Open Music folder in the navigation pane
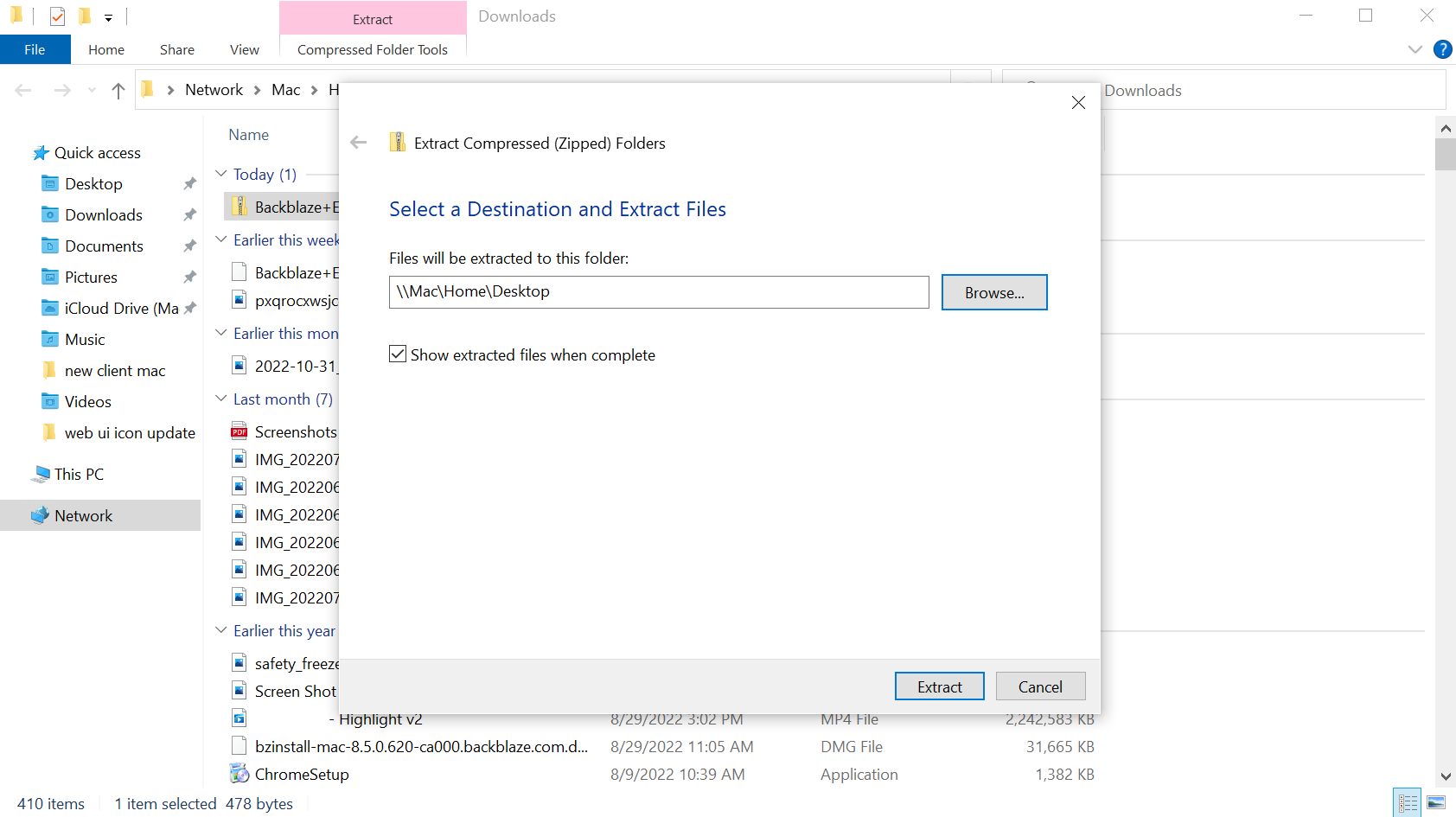This screenshot has width=1456, height=817. (85, 340)
